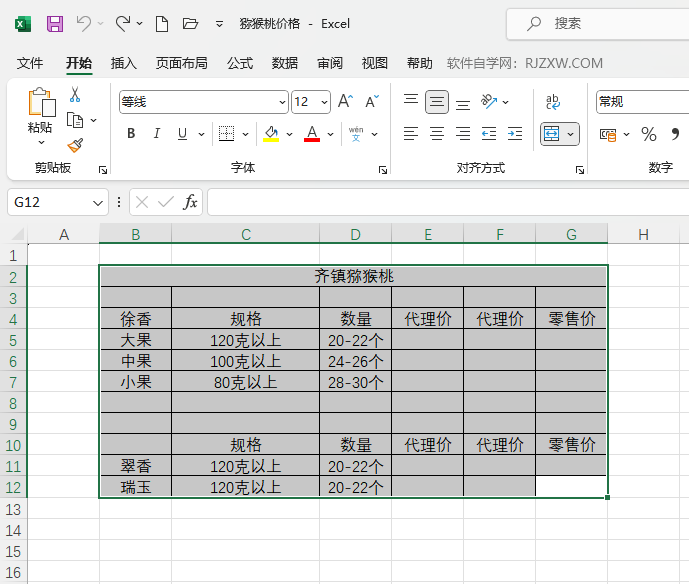Toggle Italic formatting

pos(156,134)
